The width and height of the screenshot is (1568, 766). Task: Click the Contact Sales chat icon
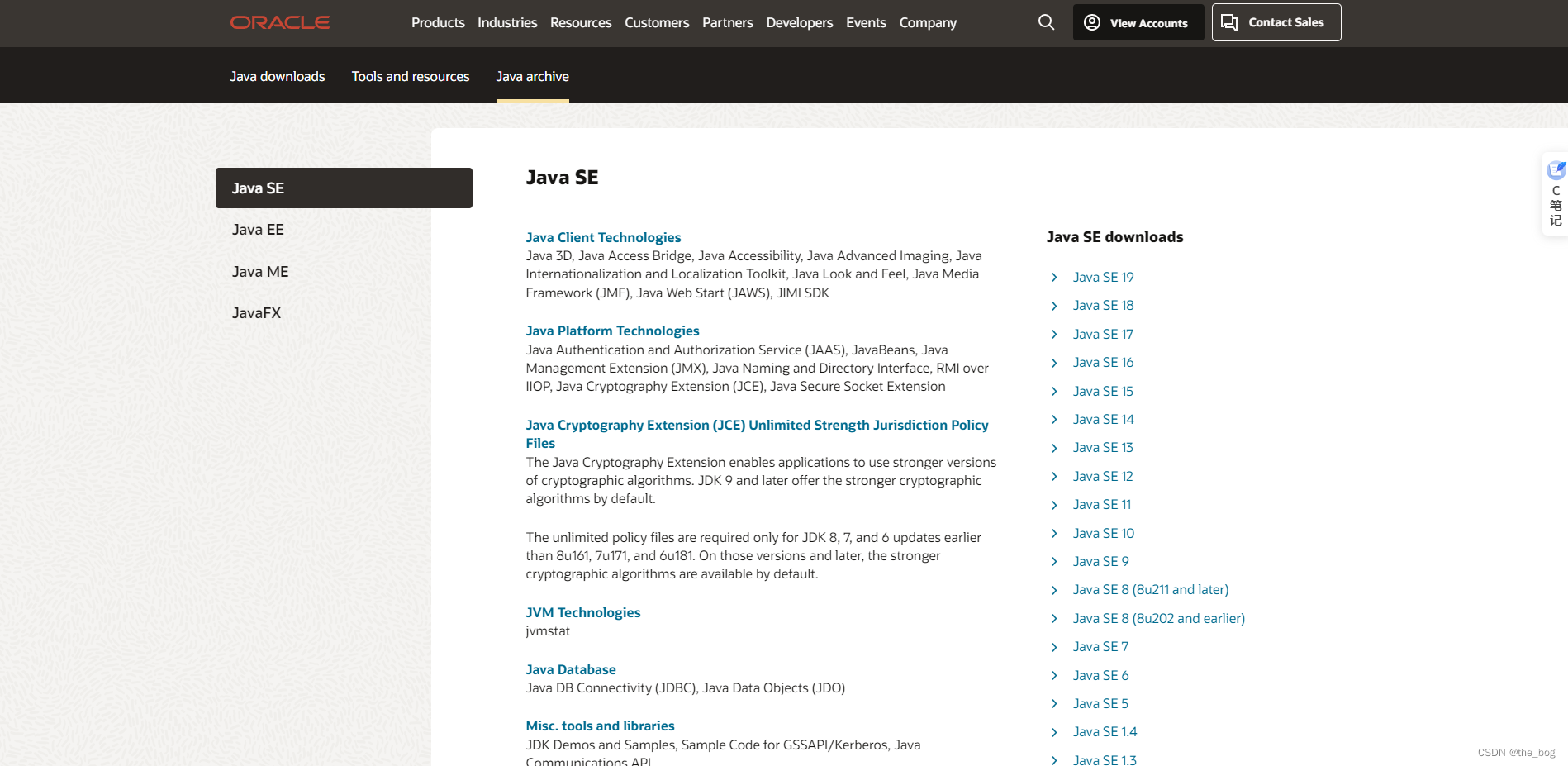(1229, 21)
